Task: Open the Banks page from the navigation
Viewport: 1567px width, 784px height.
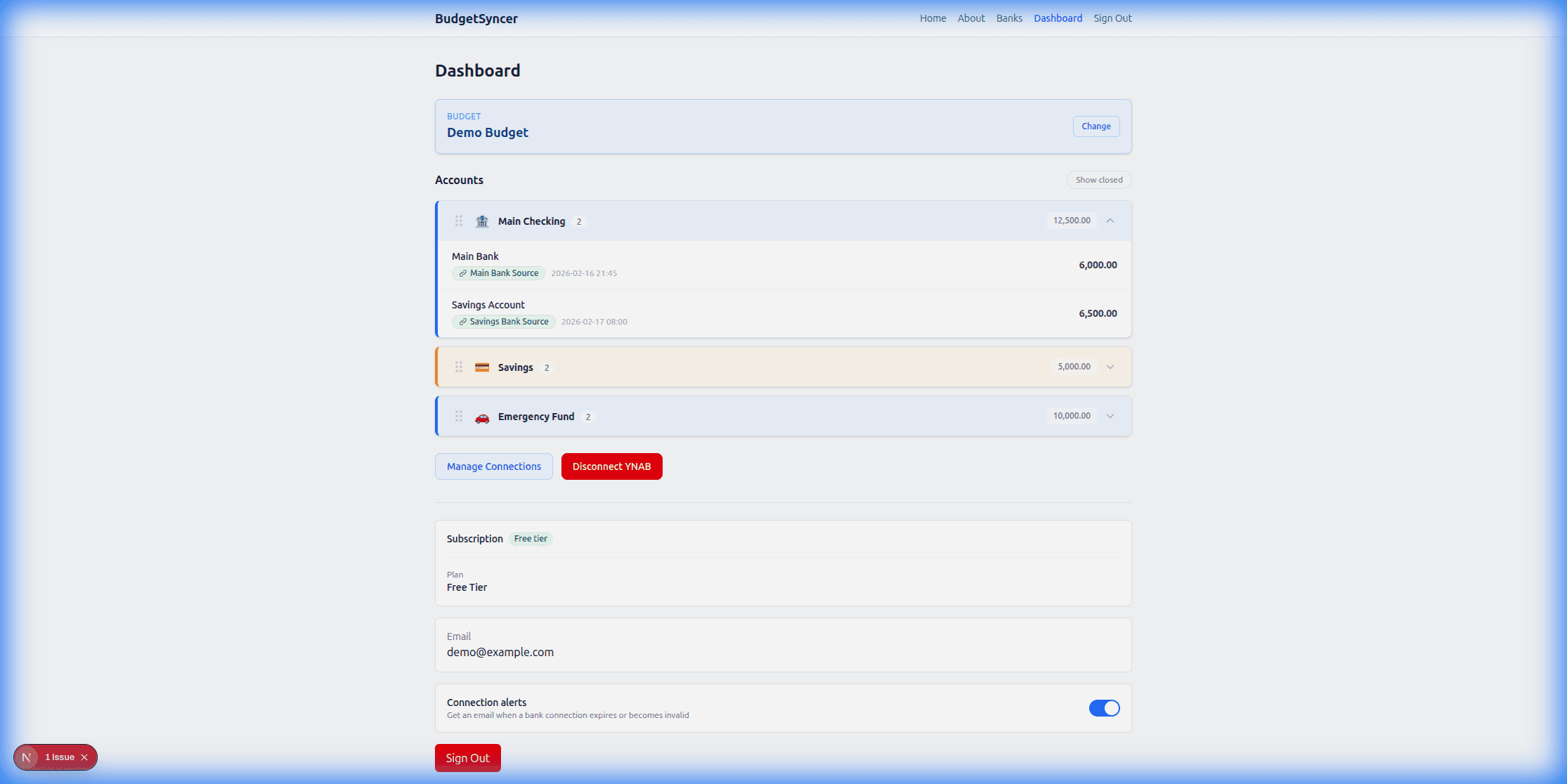Action: [1009, 18]
